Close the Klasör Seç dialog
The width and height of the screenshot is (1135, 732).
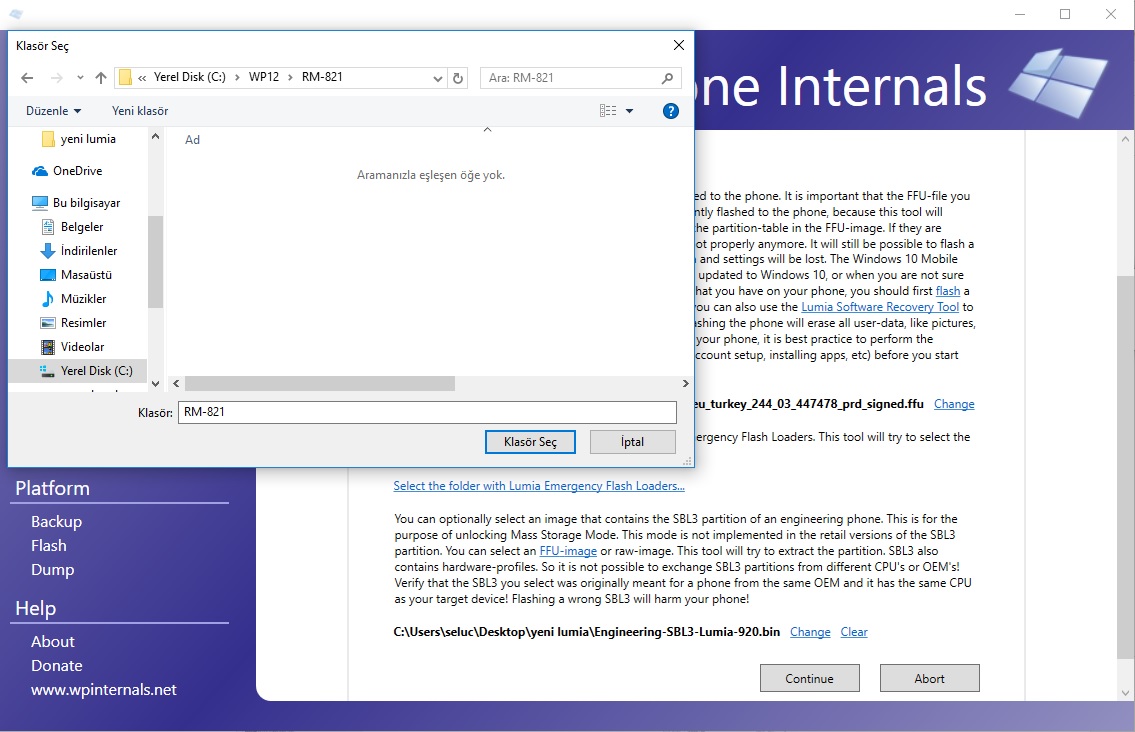click(679, 45)
